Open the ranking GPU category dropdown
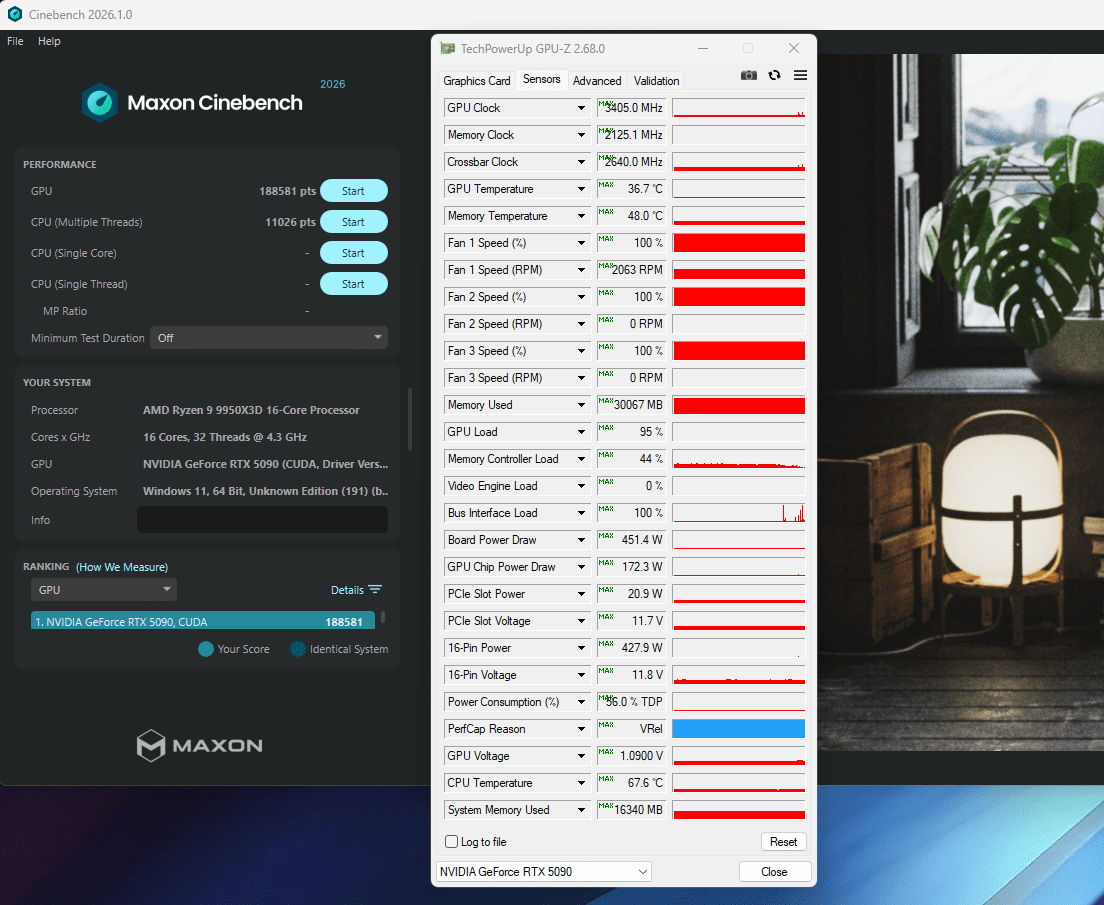The width and height of the screenshot is (1104, 905). (x=104, y=589)
